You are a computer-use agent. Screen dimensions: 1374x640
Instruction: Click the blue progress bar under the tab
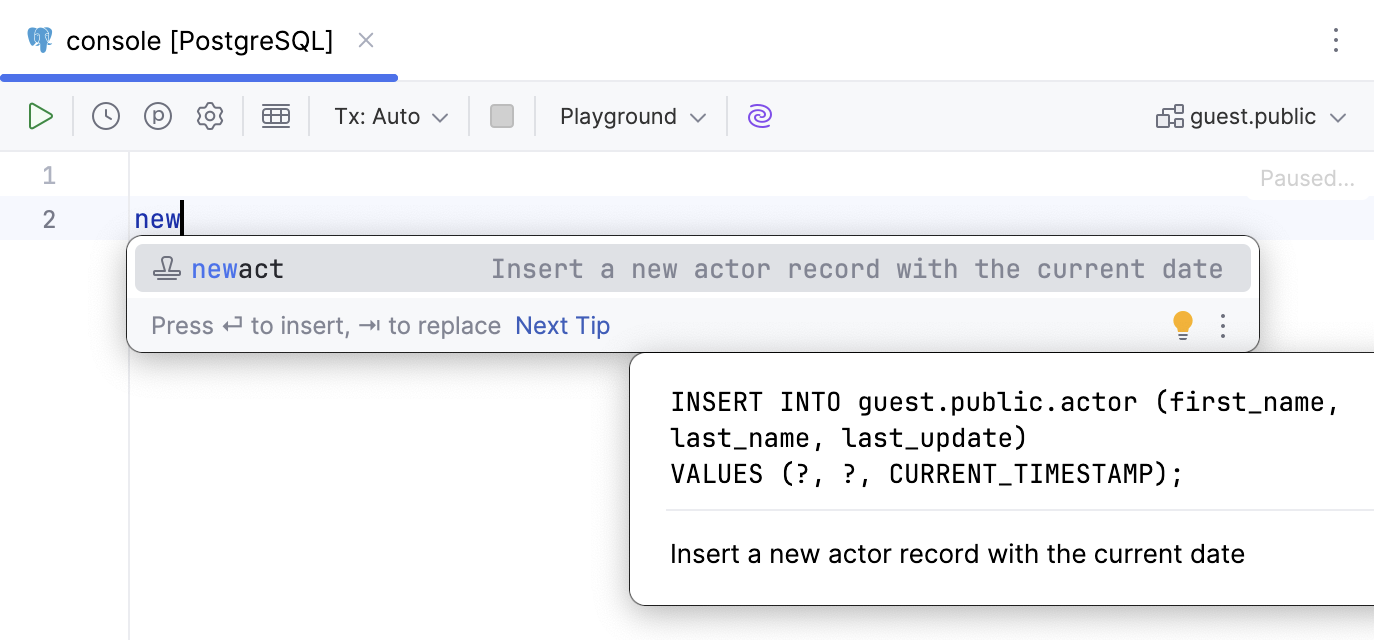(x=198, y=76)
